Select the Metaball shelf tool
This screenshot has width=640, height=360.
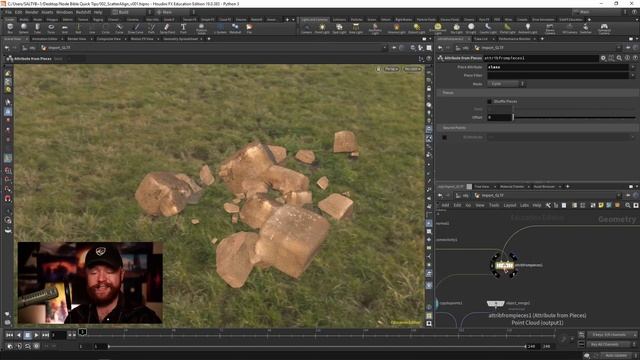coord(235,28)
